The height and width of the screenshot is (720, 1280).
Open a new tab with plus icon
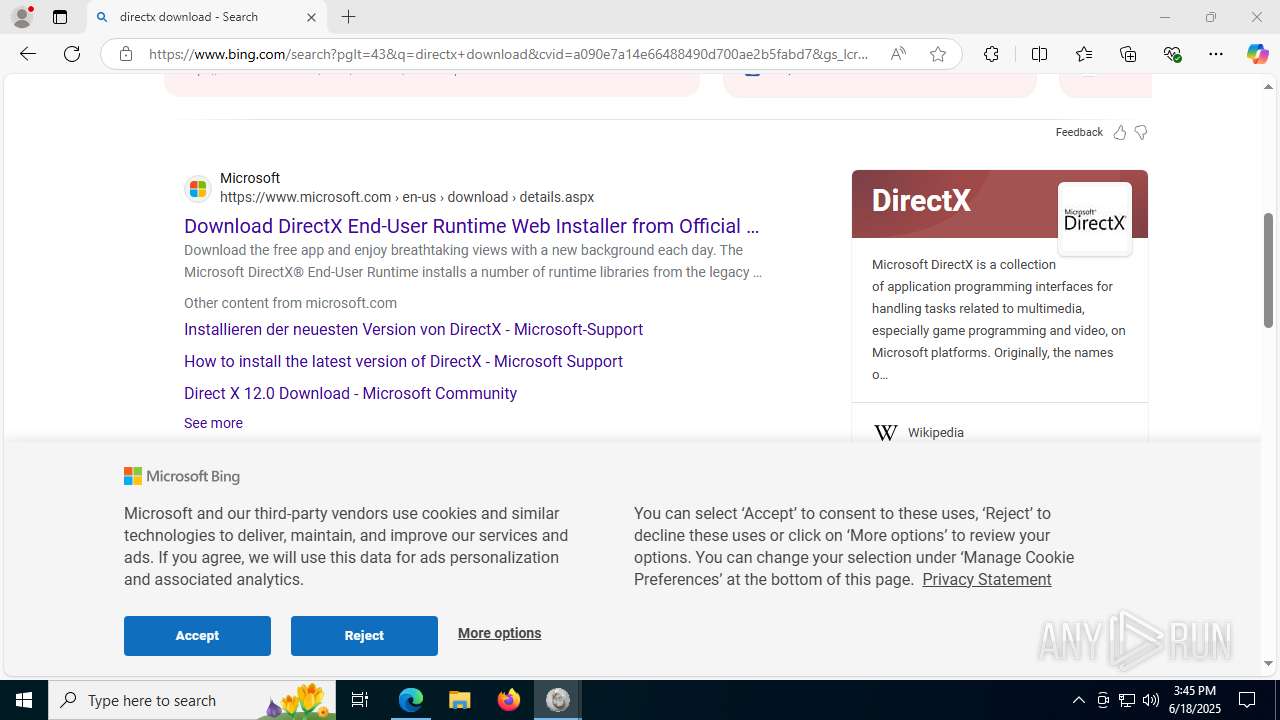click(348, 17)
